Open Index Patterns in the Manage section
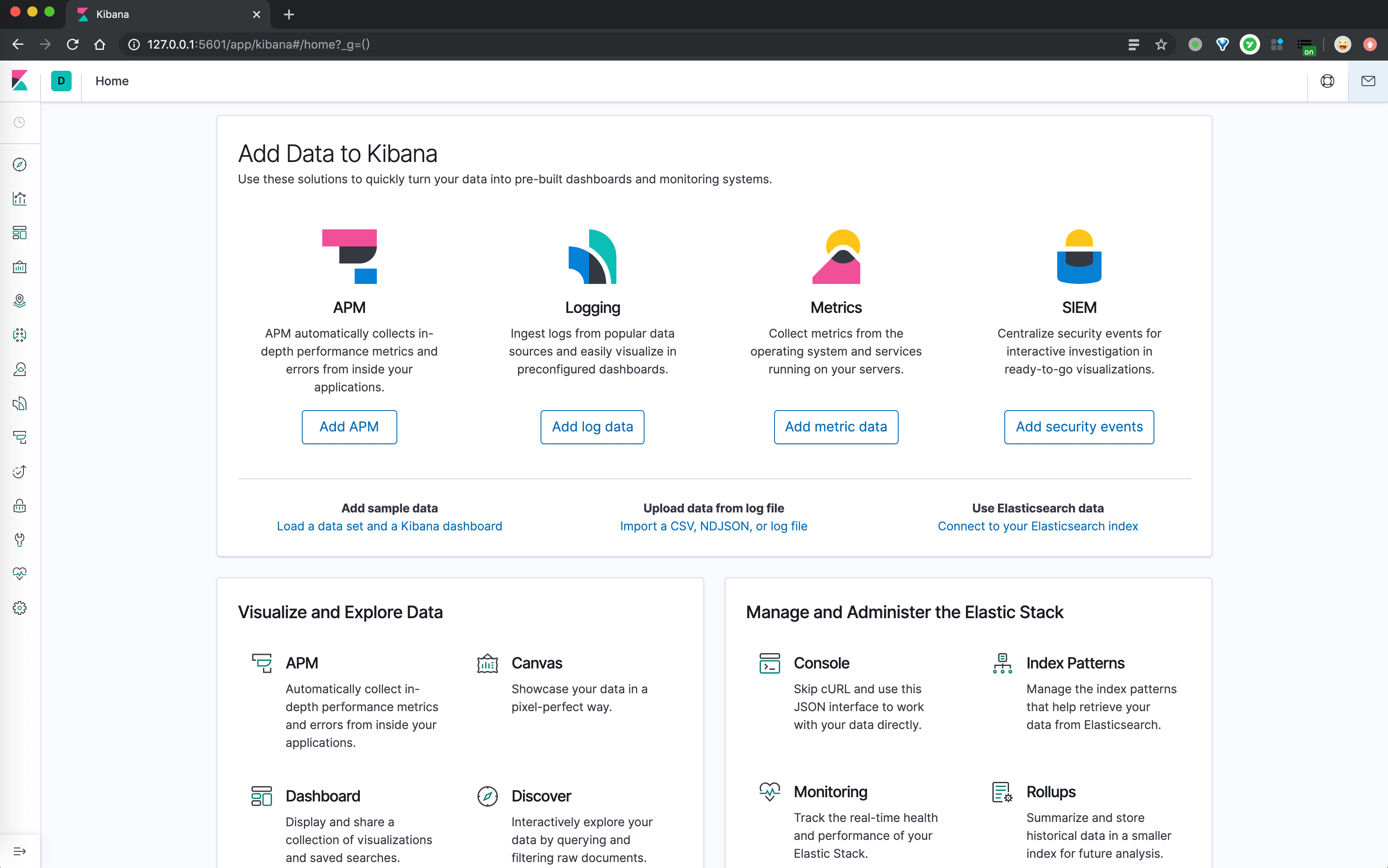The image size is (1388, 868). 1075,663
